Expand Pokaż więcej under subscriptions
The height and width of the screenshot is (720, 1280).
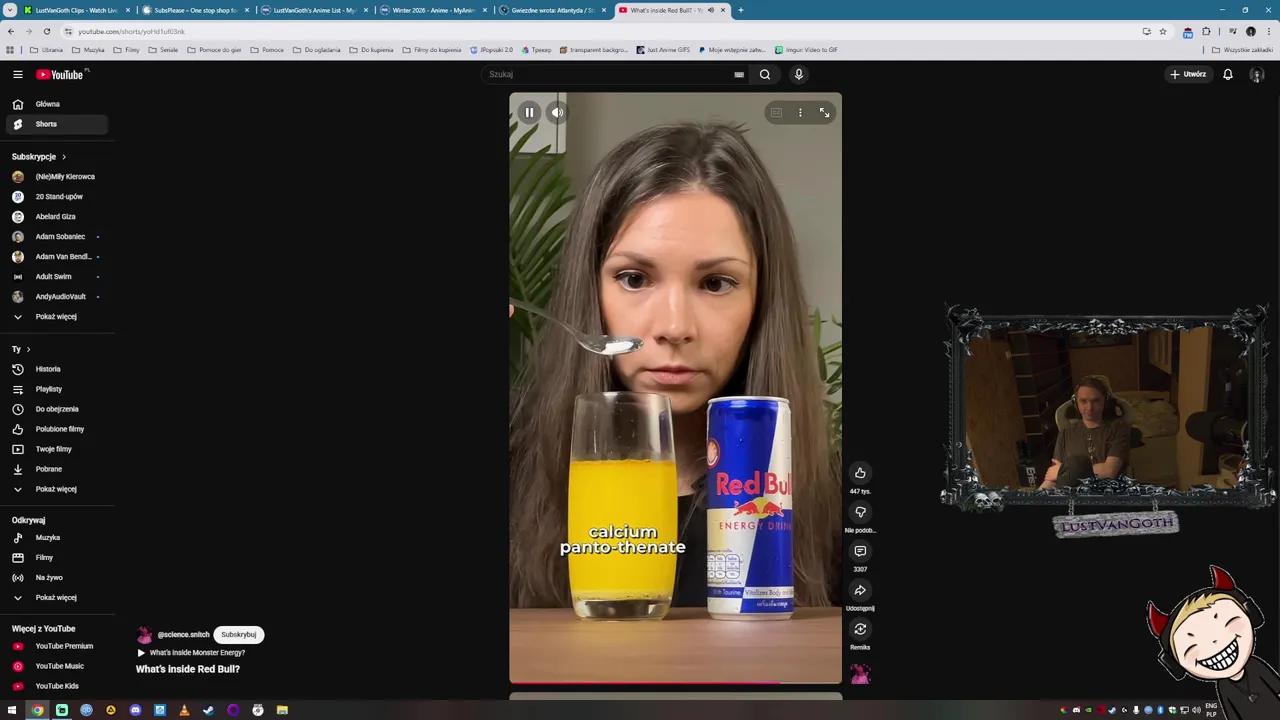click(56, 317)
